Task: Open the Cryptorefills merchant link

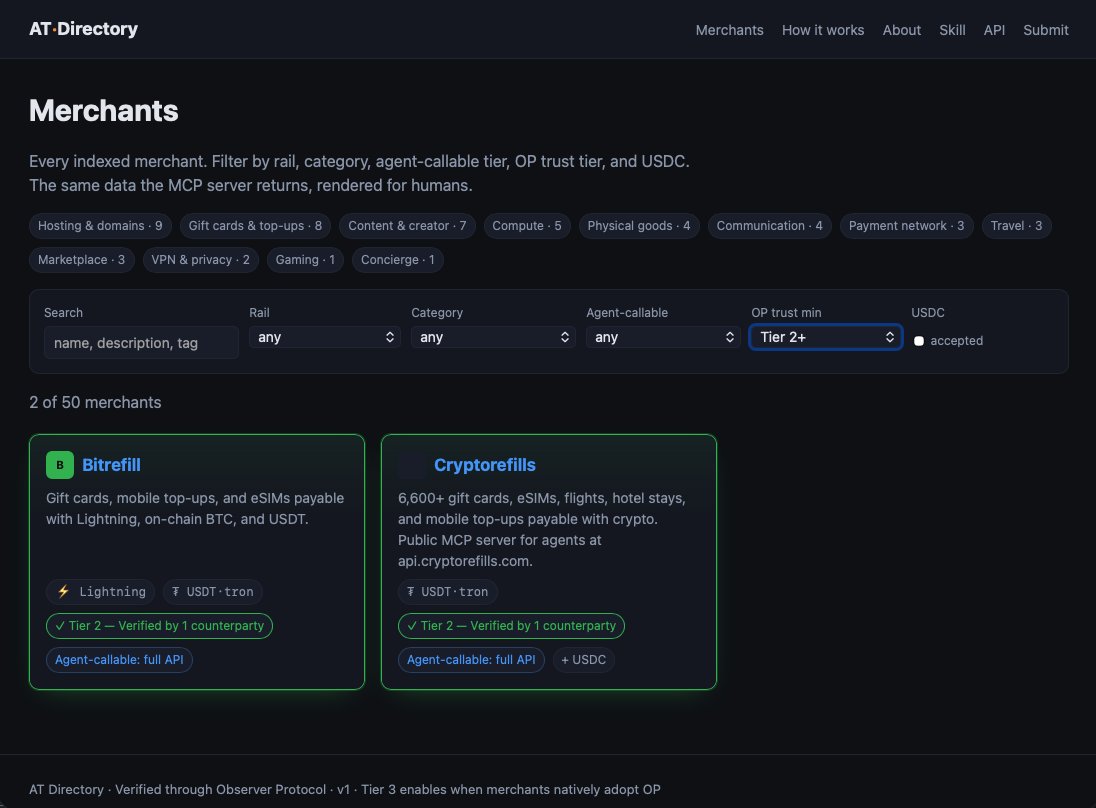Action: click(484, 465)
